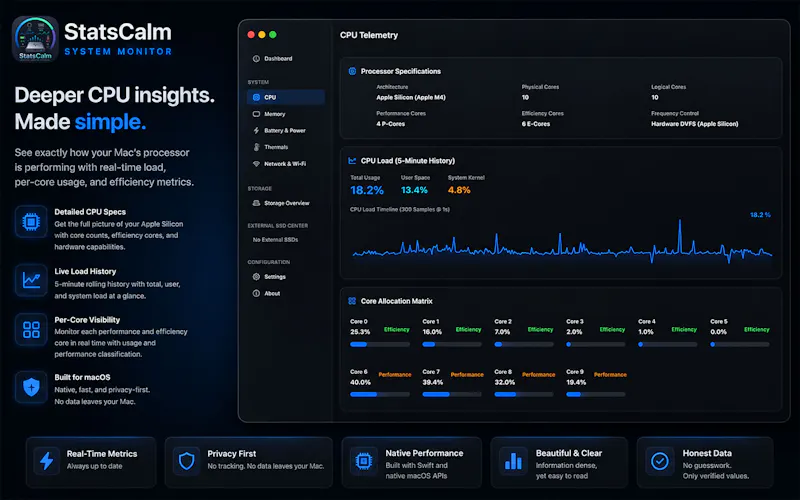This screenshot has width=800, height=500.
Task: Go to Battery & Power section
Action: (x=286, y=131)
